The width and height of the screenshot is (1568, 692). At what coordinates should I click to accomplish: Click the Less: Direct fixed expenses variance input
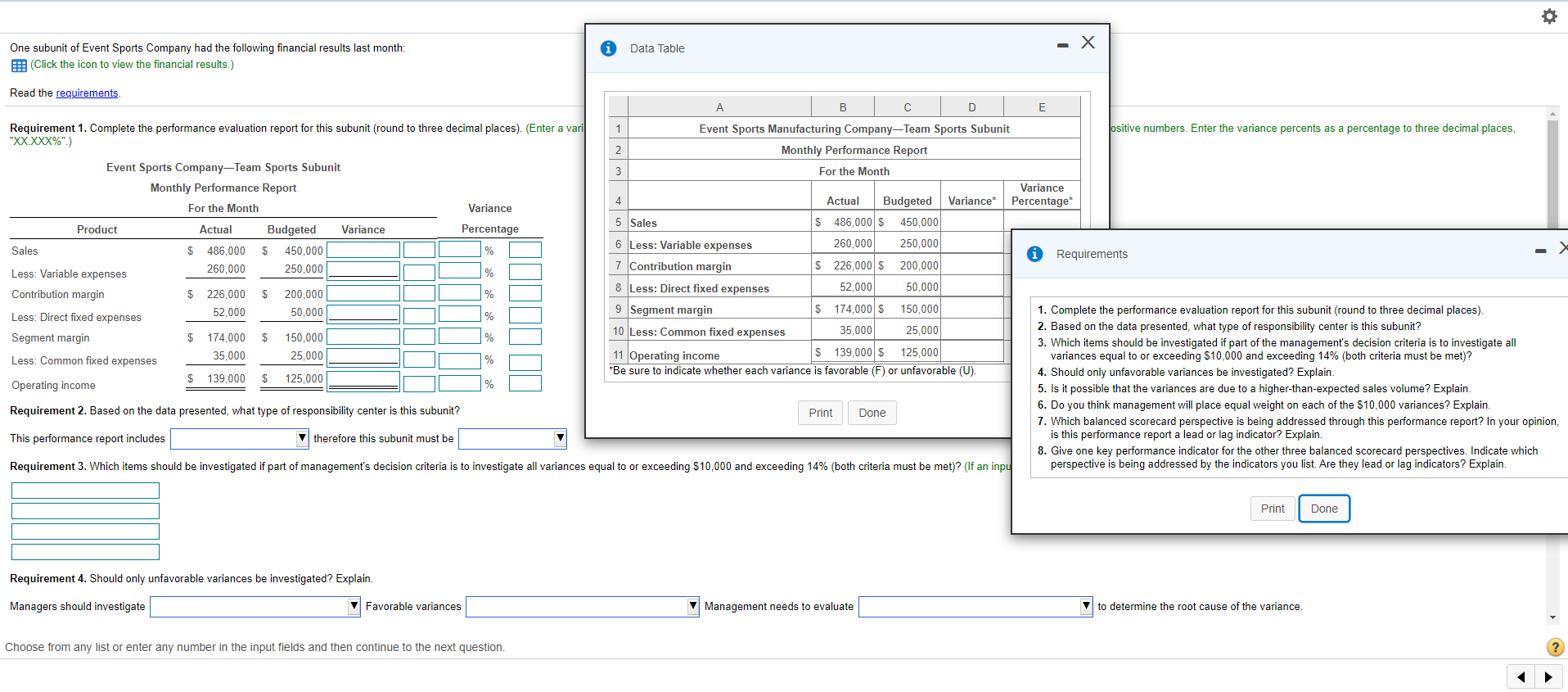point(363,314)
